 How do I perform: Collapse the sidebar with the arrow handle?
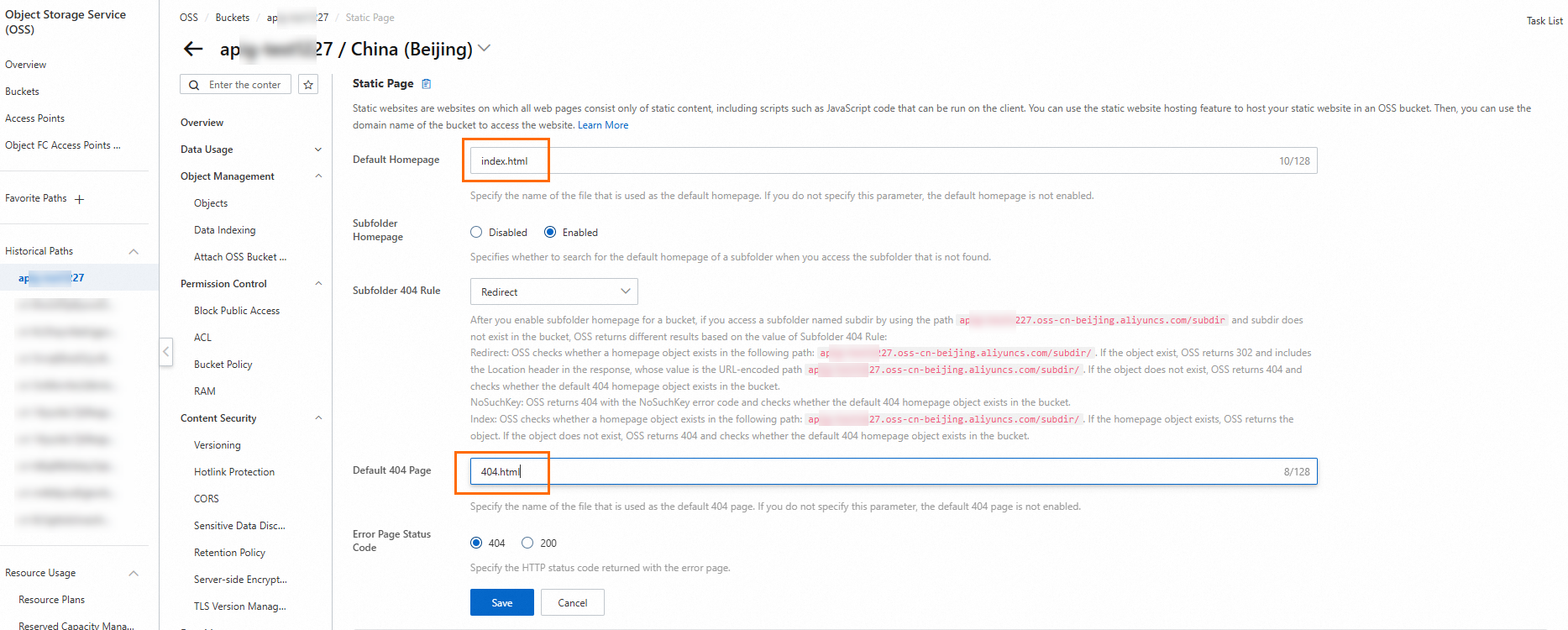pyautogui.click(x=166, y=352)
